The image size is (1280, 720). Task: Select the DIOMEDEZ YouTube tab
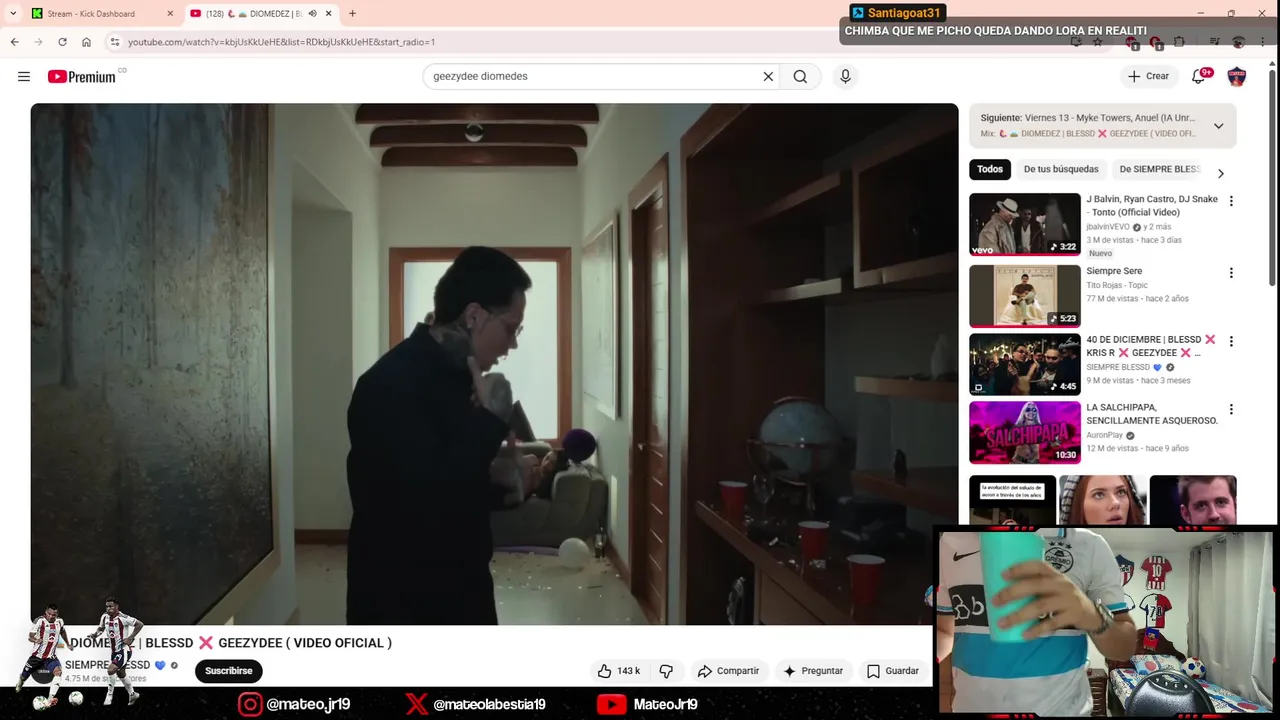click(x=260, y=14)
